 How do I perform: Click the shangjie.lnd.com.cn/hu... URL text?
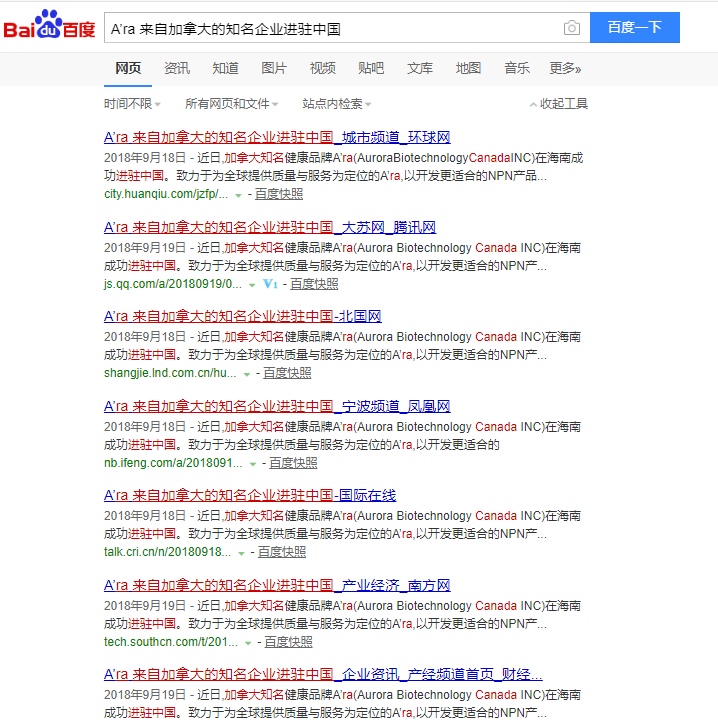point(170,373)
